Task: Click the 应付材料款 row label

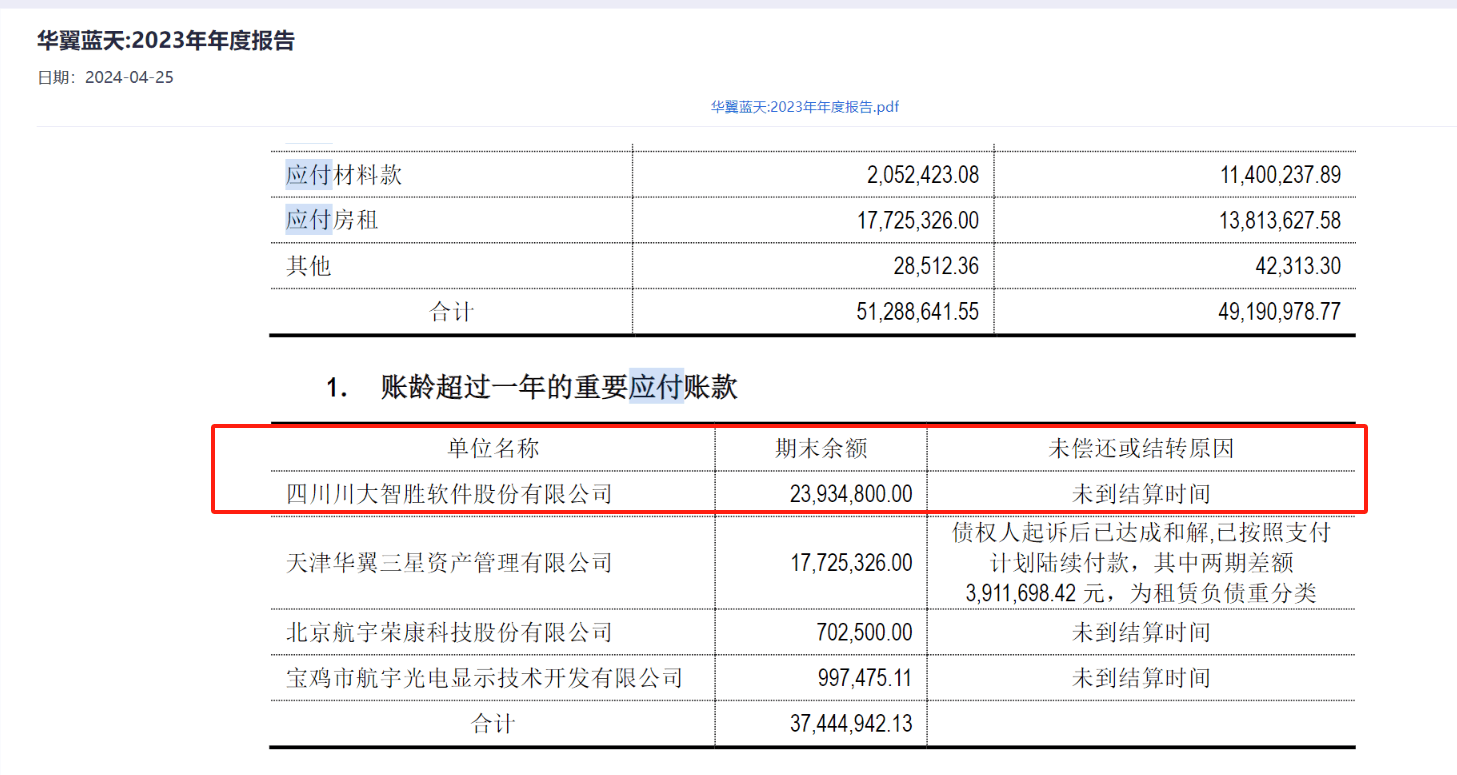Action: [x=344, y=175]
